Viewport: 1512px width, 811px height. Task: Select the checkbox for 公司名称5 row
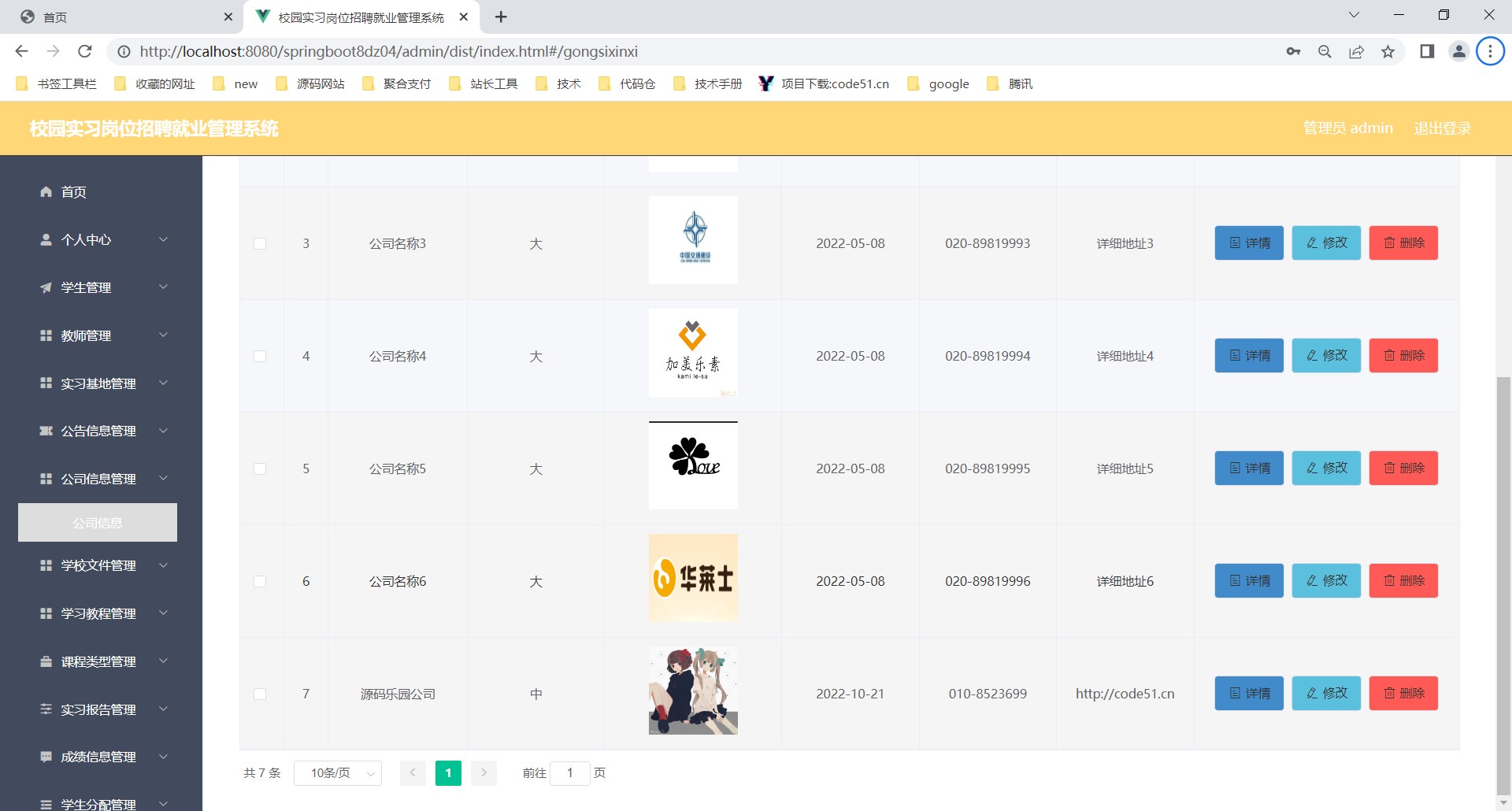[x=260, y=469]
